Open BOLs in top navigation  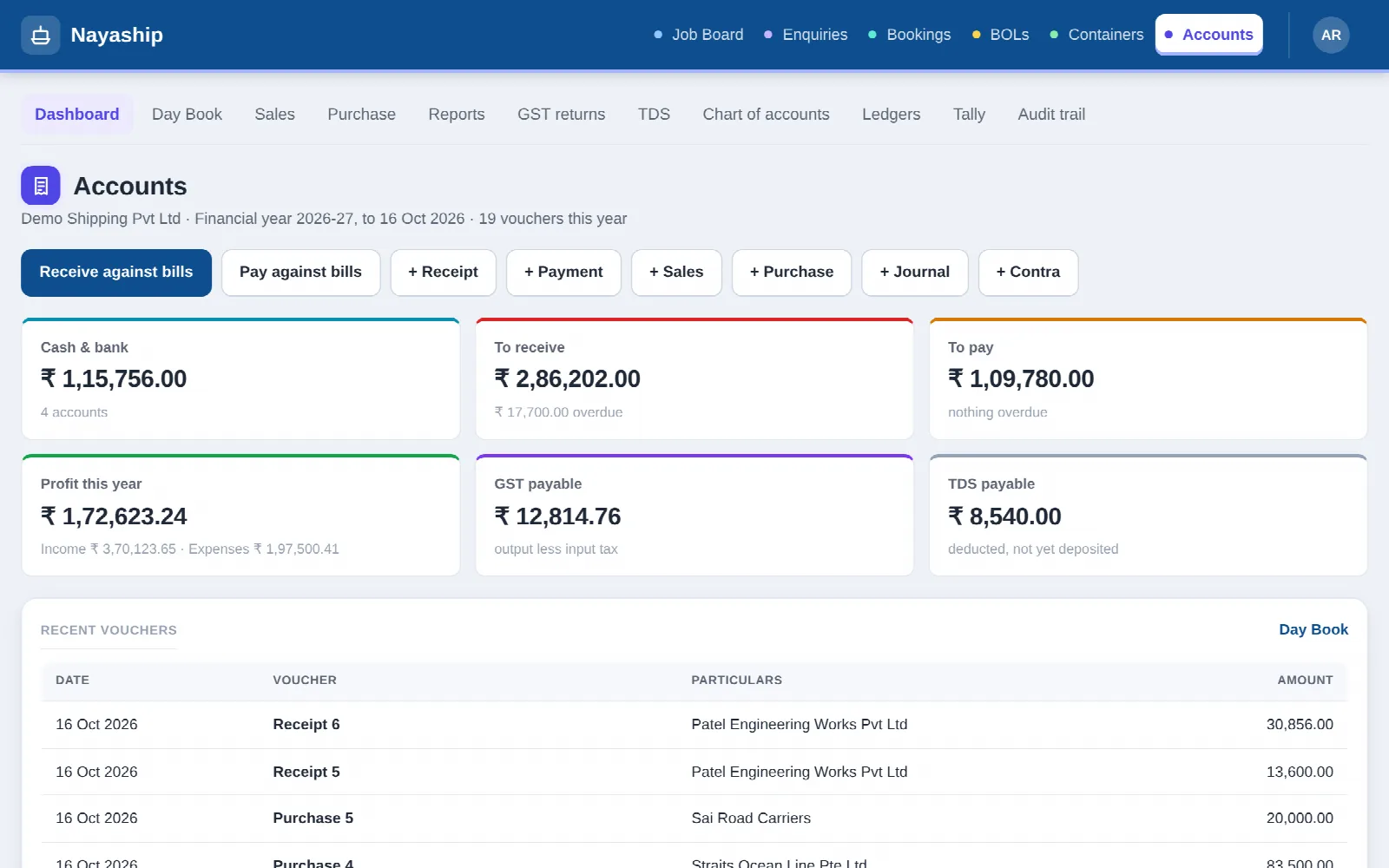(x=1001, y=35)
